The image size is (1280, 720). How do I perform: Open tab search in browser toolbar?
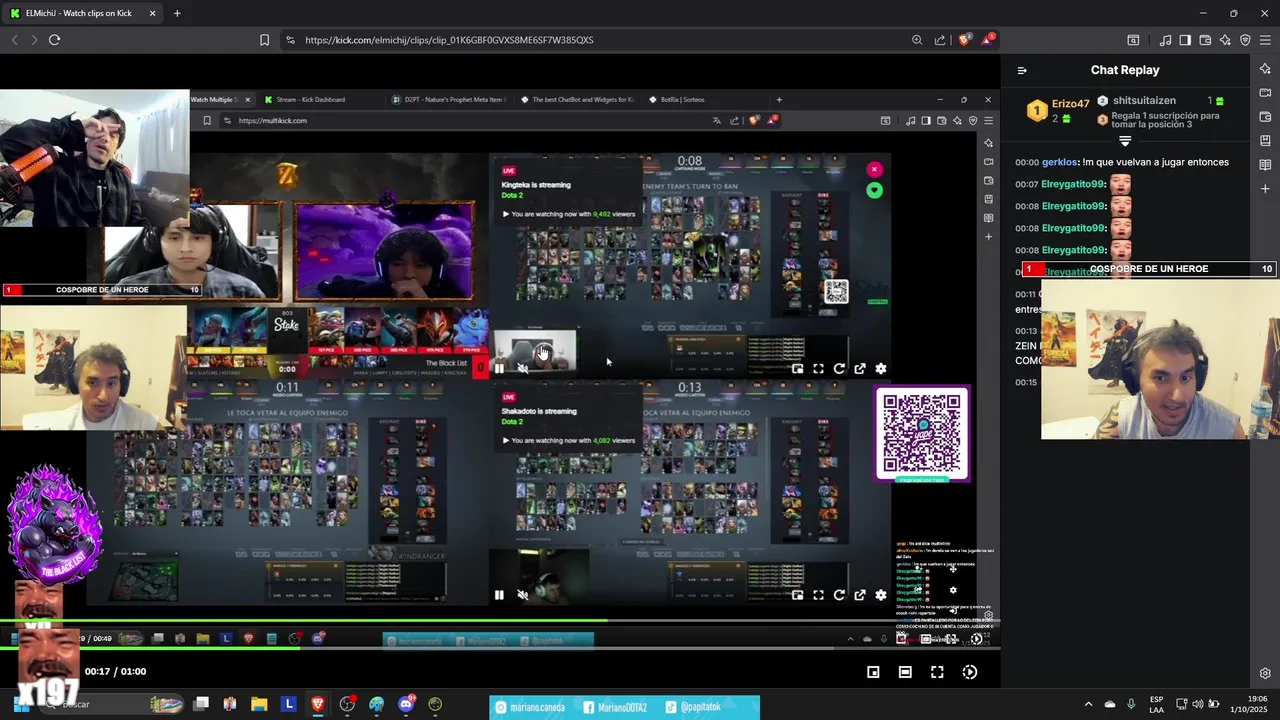pos(1133,40)
